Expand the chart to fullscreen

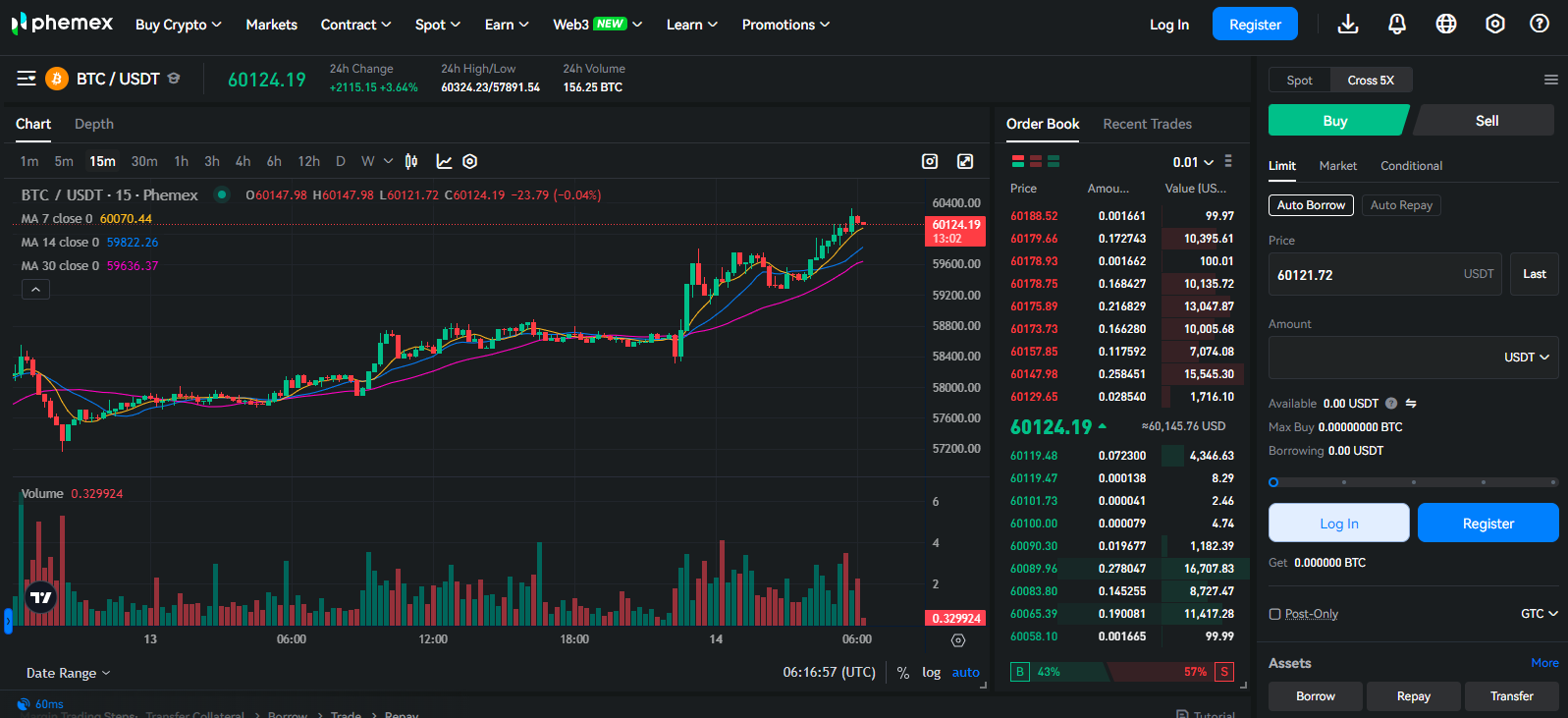965,161
